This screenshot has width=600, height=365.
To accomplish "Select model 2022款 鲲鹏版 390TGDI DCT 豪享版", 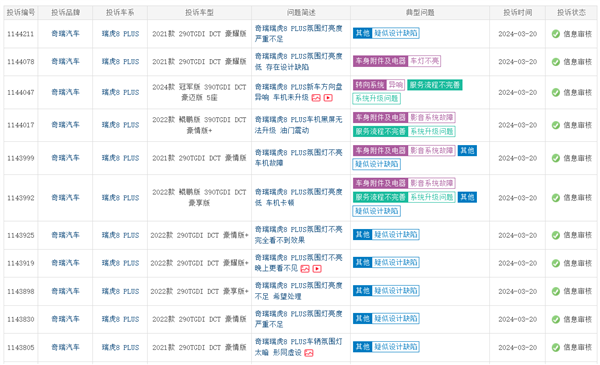I will tap(199, 197).
